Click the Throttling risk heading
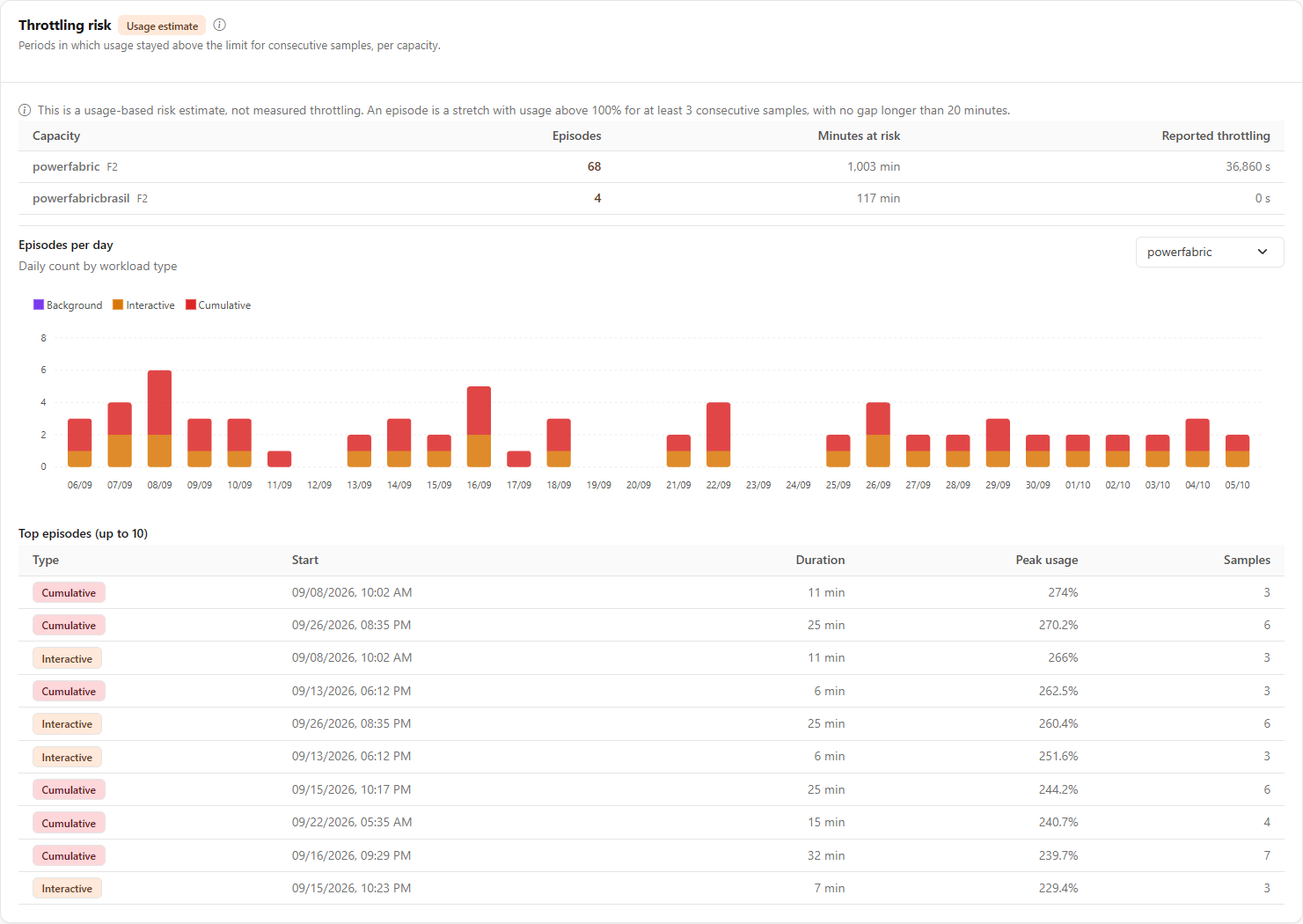 click(65, 25)
